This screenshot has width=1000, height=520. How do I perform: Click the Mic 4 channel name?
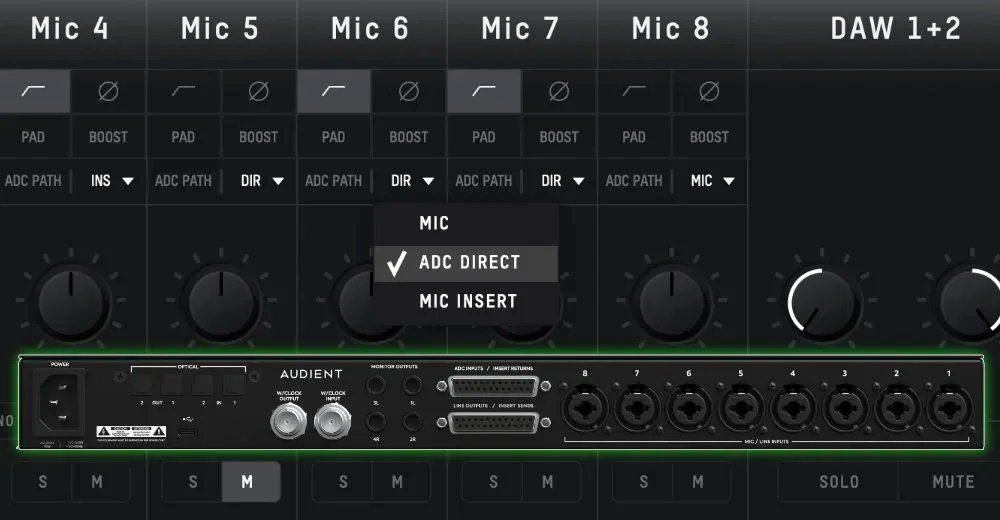[70, 29]
